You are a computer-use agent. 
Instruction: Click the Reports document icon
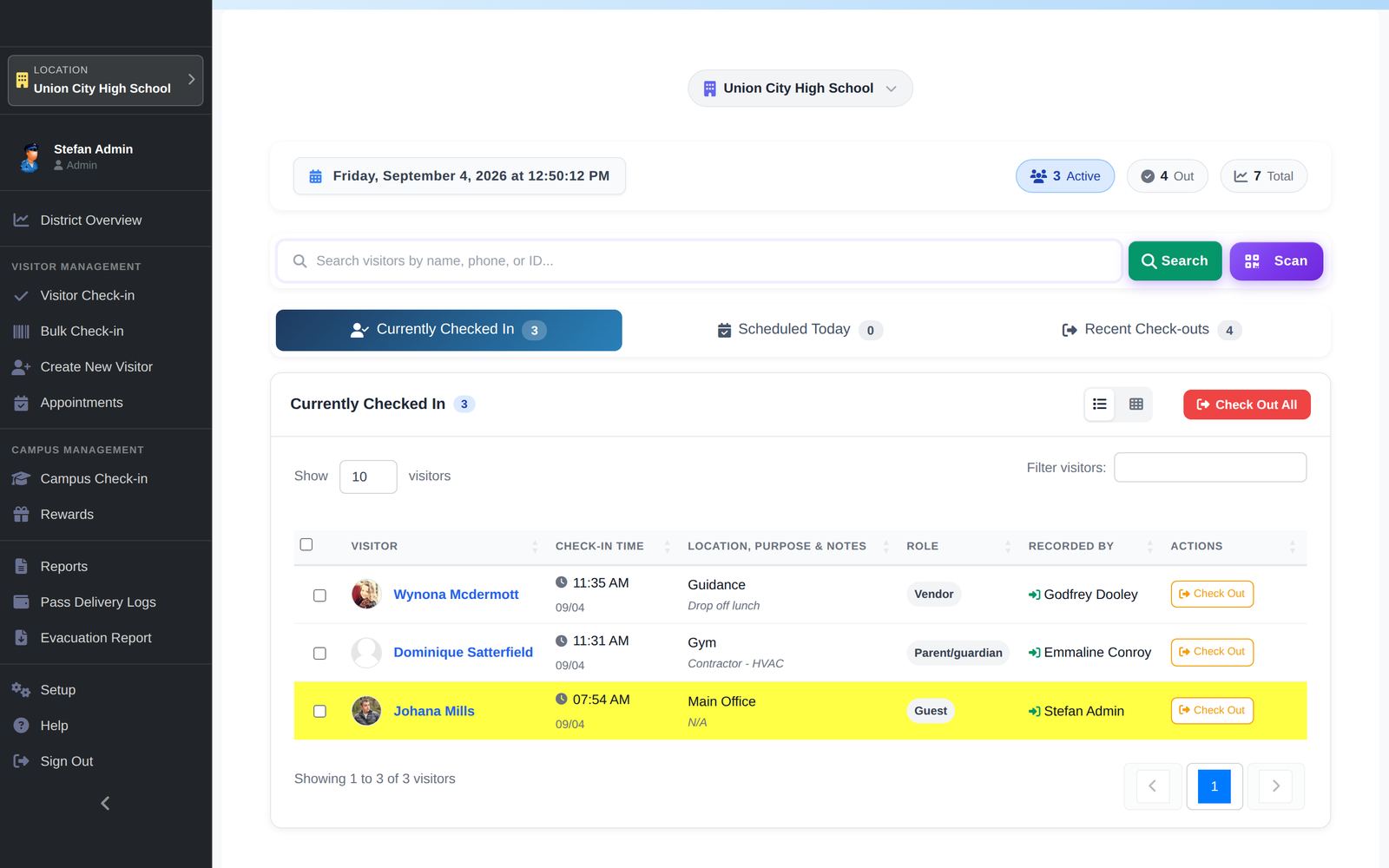click(22, 567)
